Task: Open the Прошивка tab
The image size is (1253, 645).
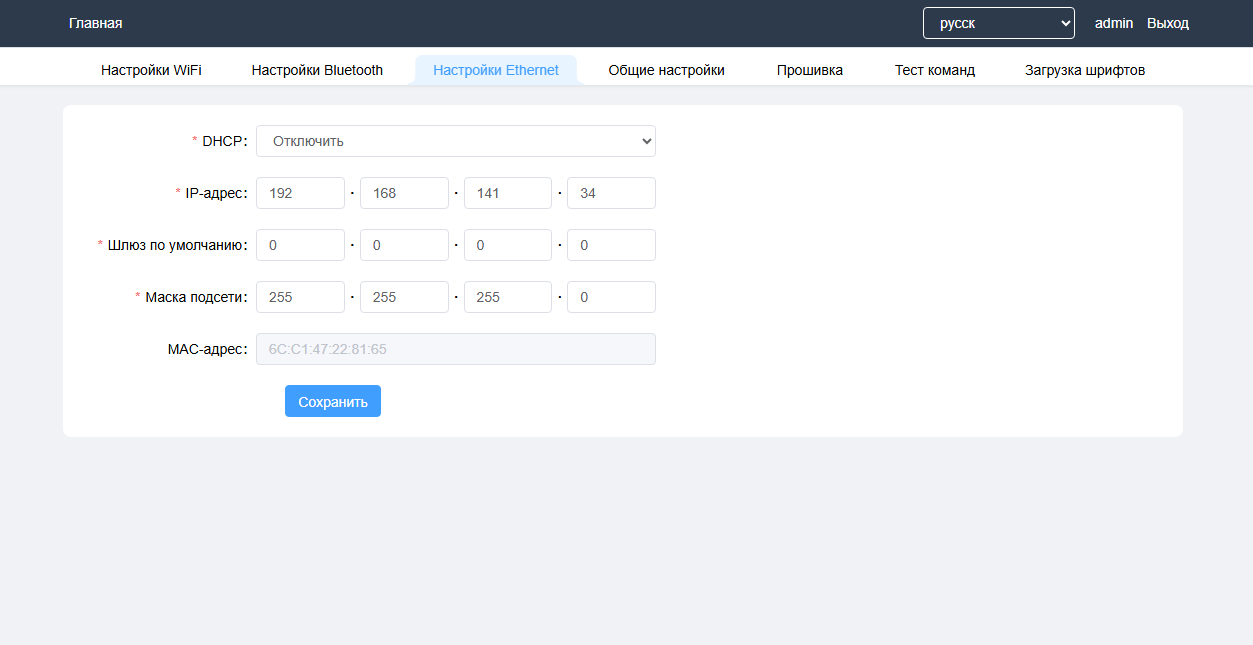Action: coord(809,70)
